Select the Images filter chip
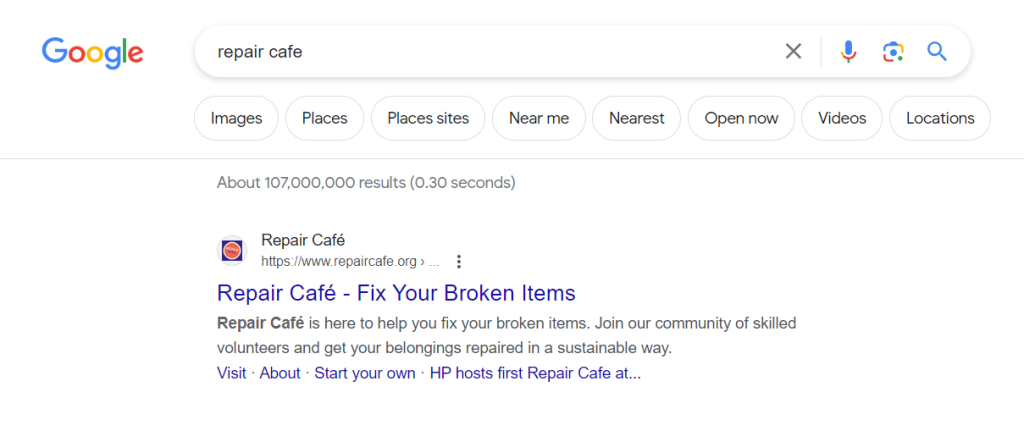1024x431 pixels. click(x=236, y=118)
